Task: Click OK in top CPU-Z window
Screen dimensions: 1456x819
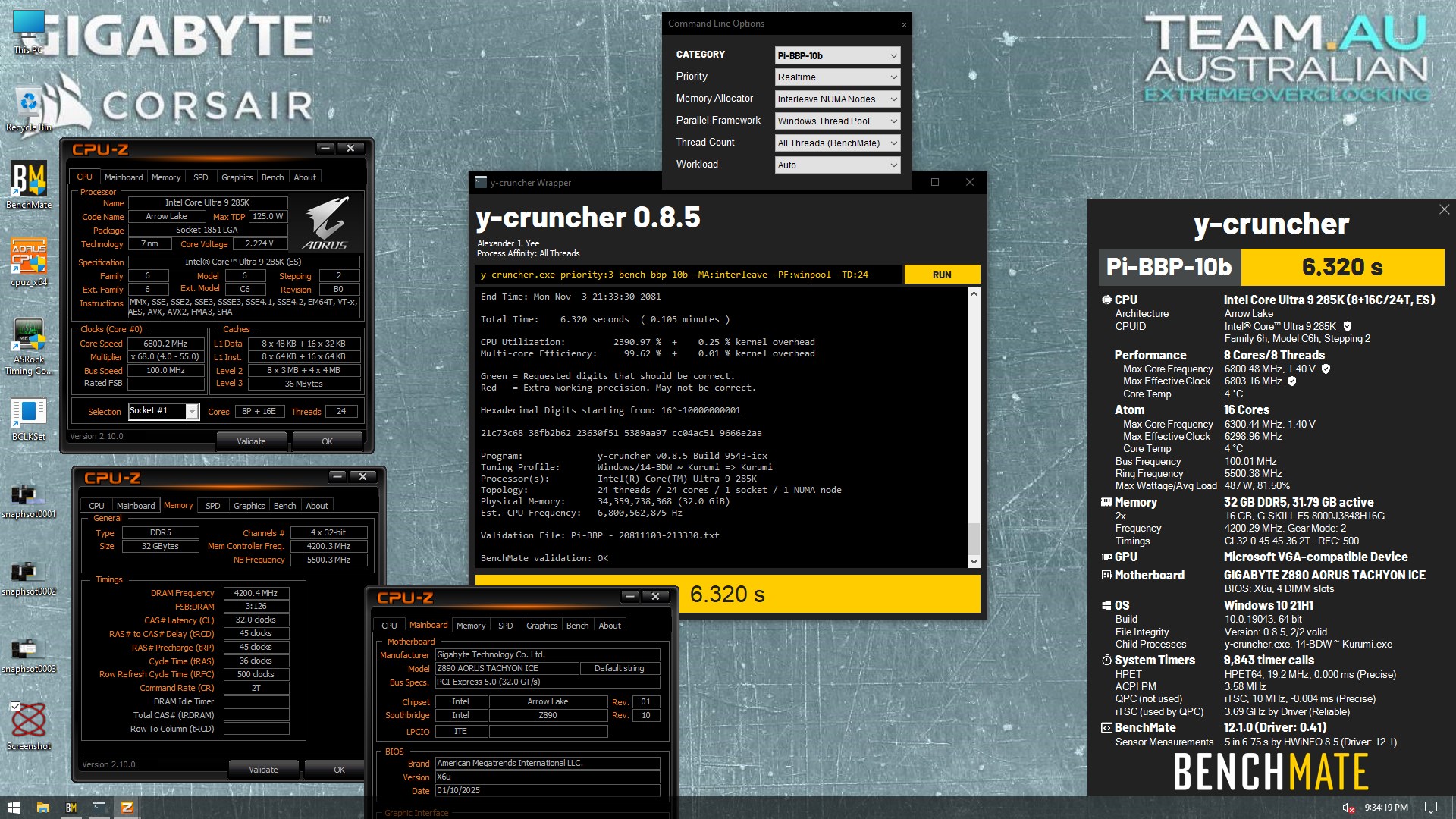Action: click(327, 441)
